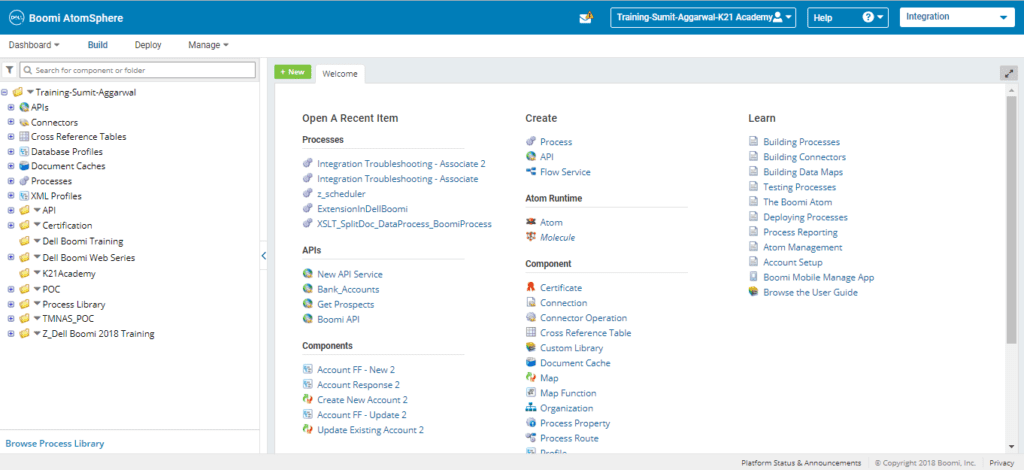Expand the APIs tree node
Viewport: 1024px width, 470px height.
coord(11,108)
